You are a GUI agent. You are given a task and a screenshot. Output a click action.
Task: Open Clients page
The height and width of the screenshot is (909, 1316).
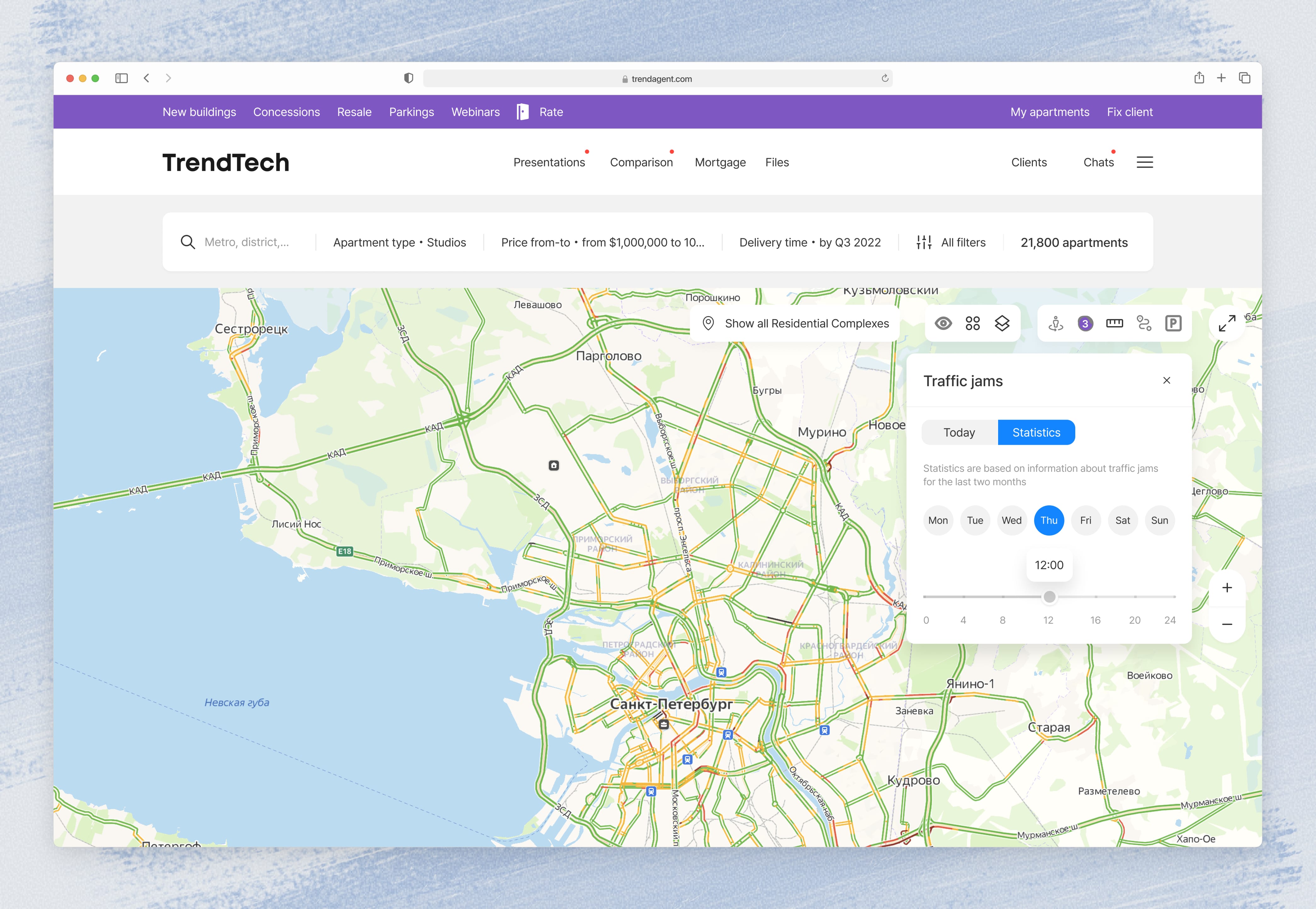1029,162
